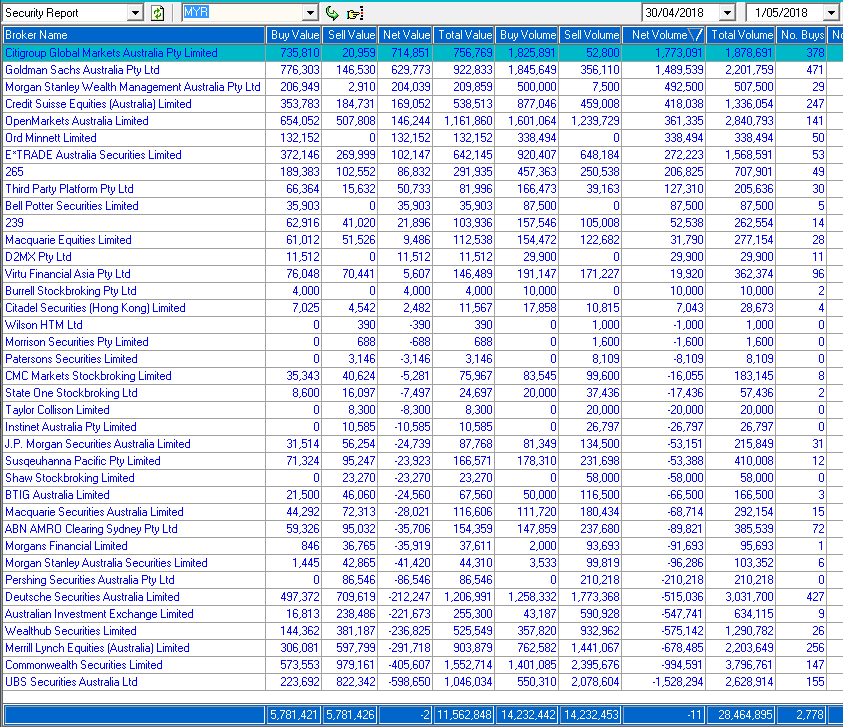Open the 30/04/2018 start date picker
Image resolution: width=843 pixels, height=727 pixels.
[x=727, y=13]
